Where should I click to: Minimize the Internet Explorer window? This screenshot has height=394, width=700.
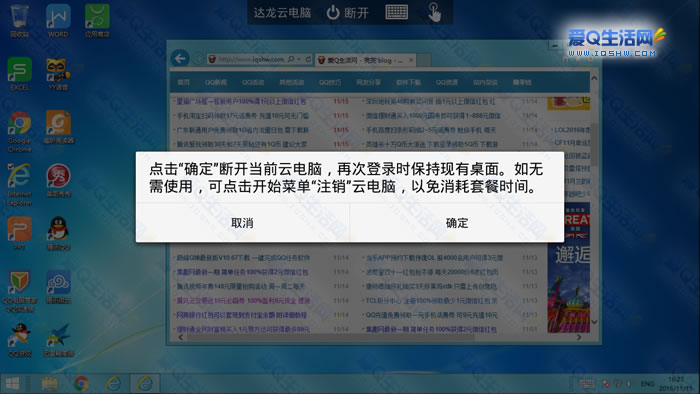555,46
